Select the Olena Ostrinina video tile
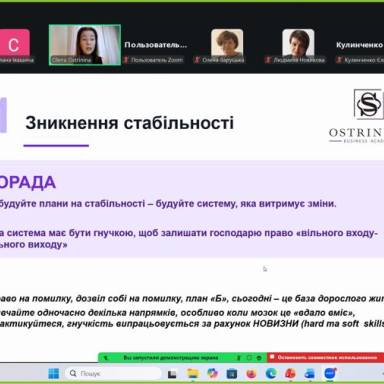This screenshot has height=384, width=384. pyautogui.click(x=85, y=45)
